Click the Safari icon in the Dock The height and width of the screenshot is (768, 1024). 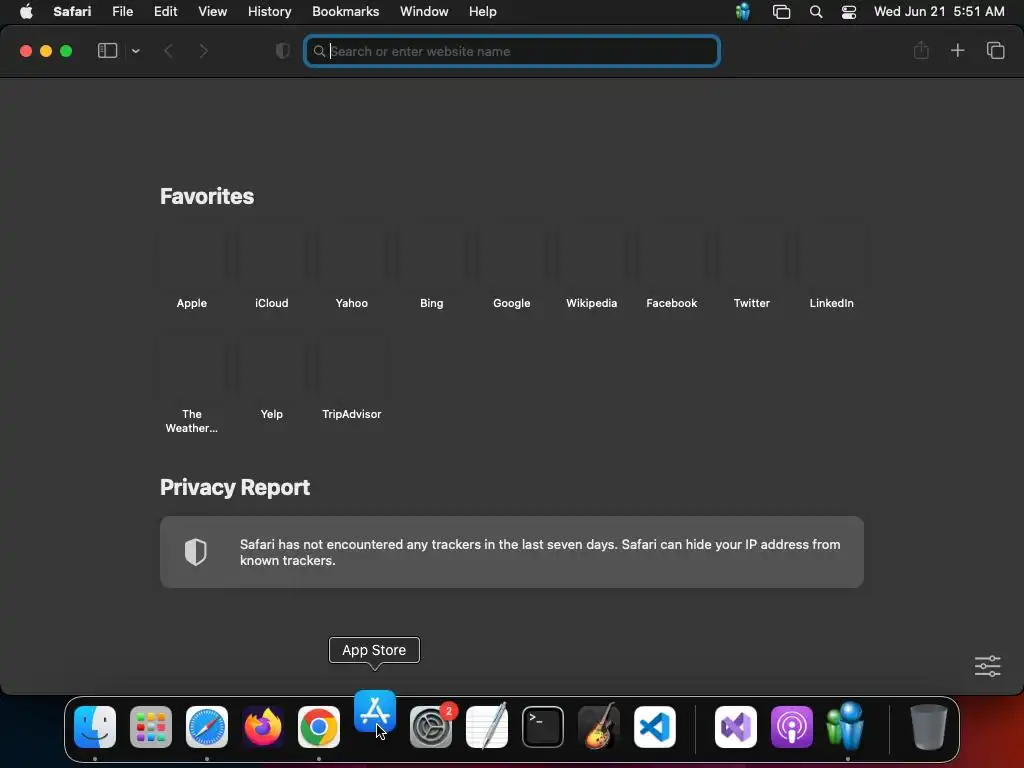[207, 727]
